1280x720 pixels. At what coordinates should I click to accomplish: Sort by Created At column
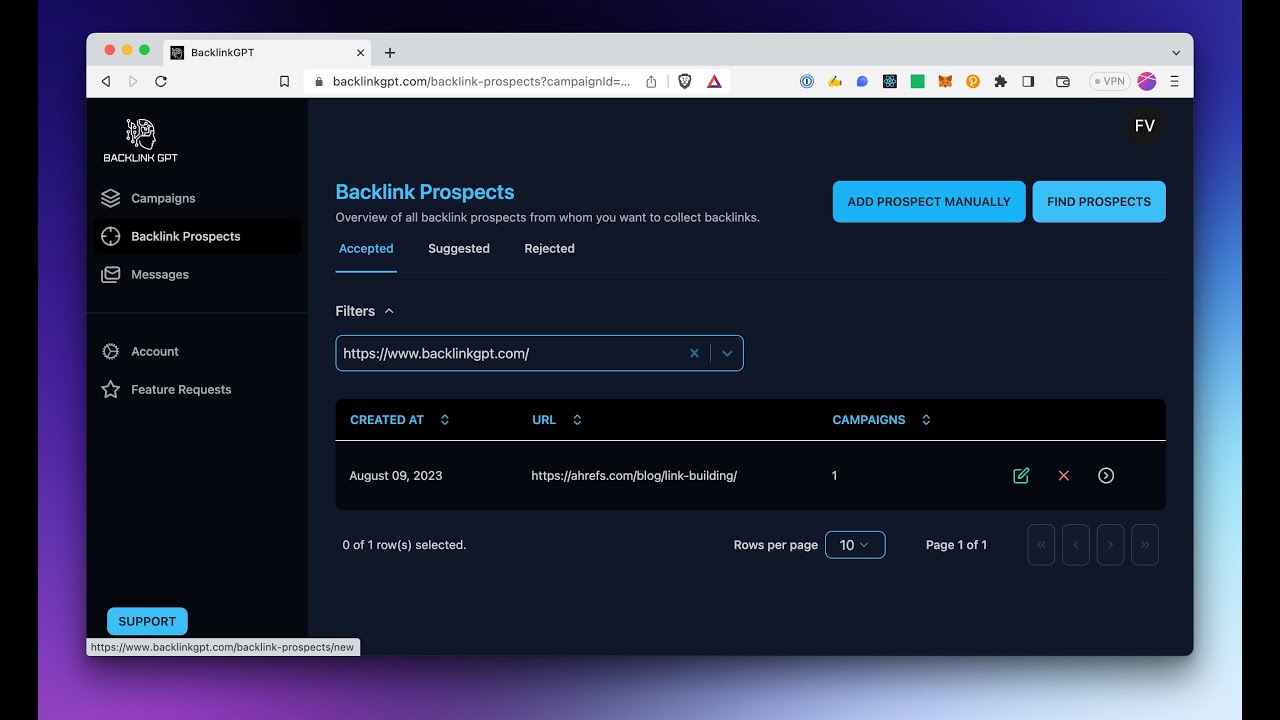[400, 420]
